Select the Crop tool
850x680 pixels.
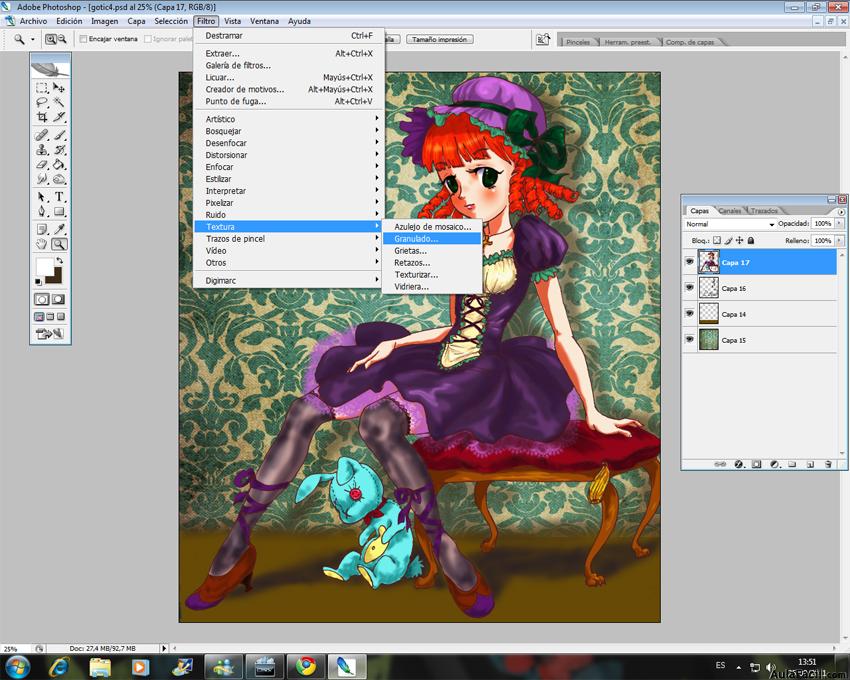click(42, 117)
